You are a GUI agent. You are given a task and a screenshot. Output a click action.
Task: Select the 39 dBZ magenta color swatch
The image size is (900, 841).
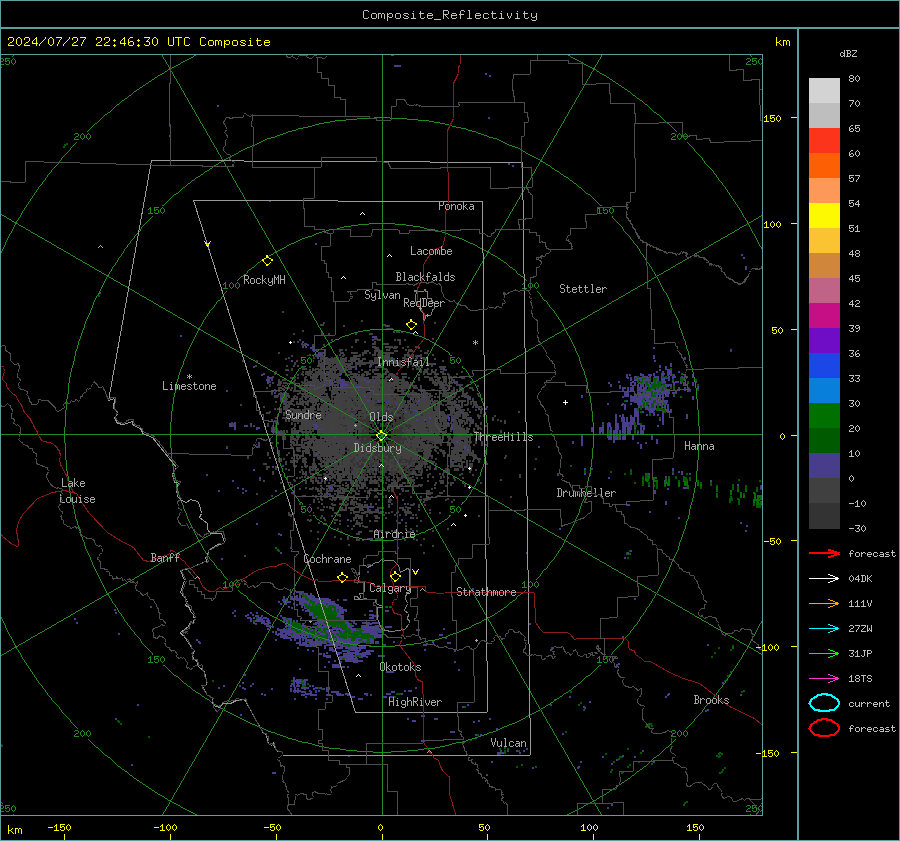(824, 316)
